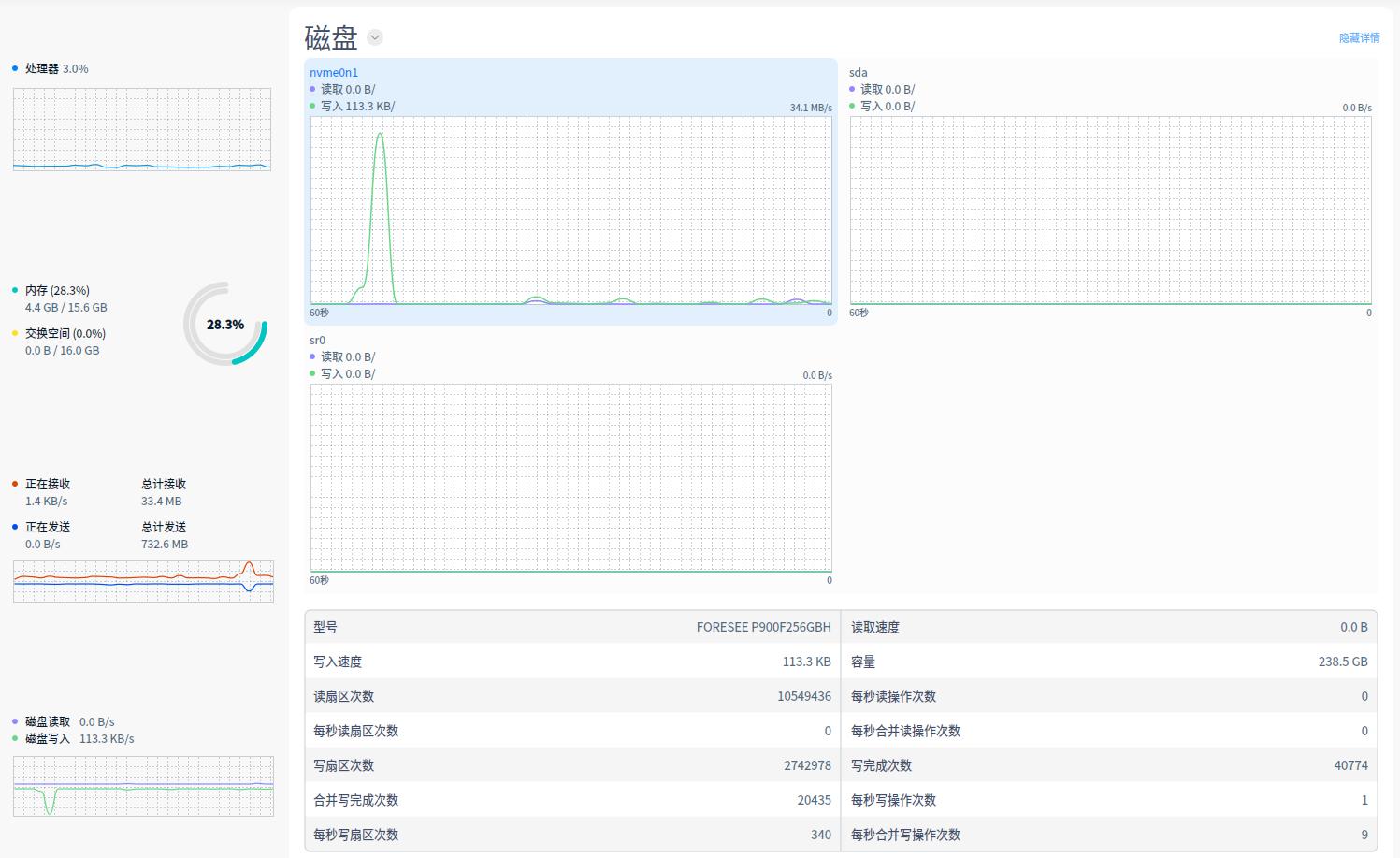Toggle the 写入 legend dot for nvme0n1
Screen dimensions: 1400x858
pyautogui.click(x=312, y=106)
